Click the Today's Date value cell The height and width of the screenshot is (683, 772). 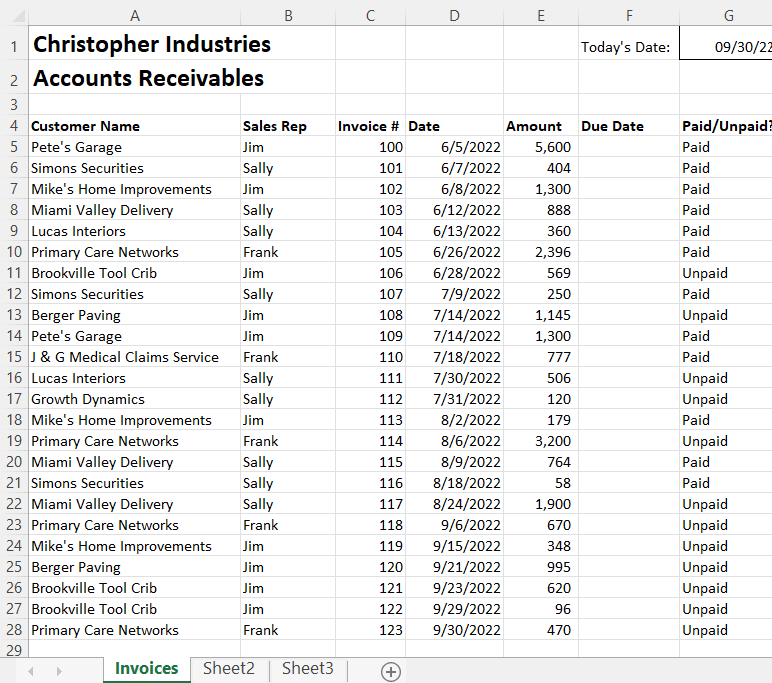726,47
